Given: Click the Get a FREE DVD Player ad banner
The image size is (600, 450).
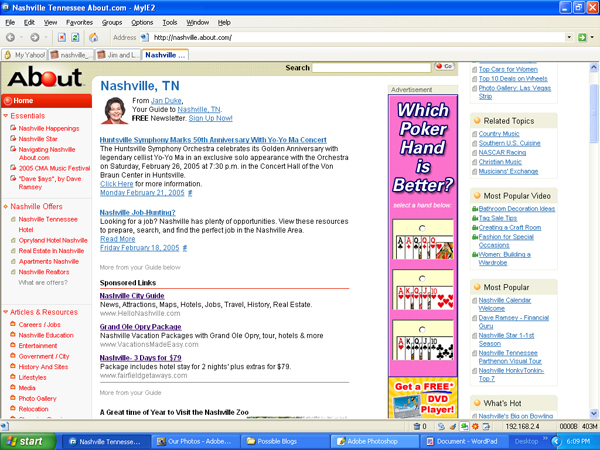Looking at the screenshot, I should tap(423, 398).
